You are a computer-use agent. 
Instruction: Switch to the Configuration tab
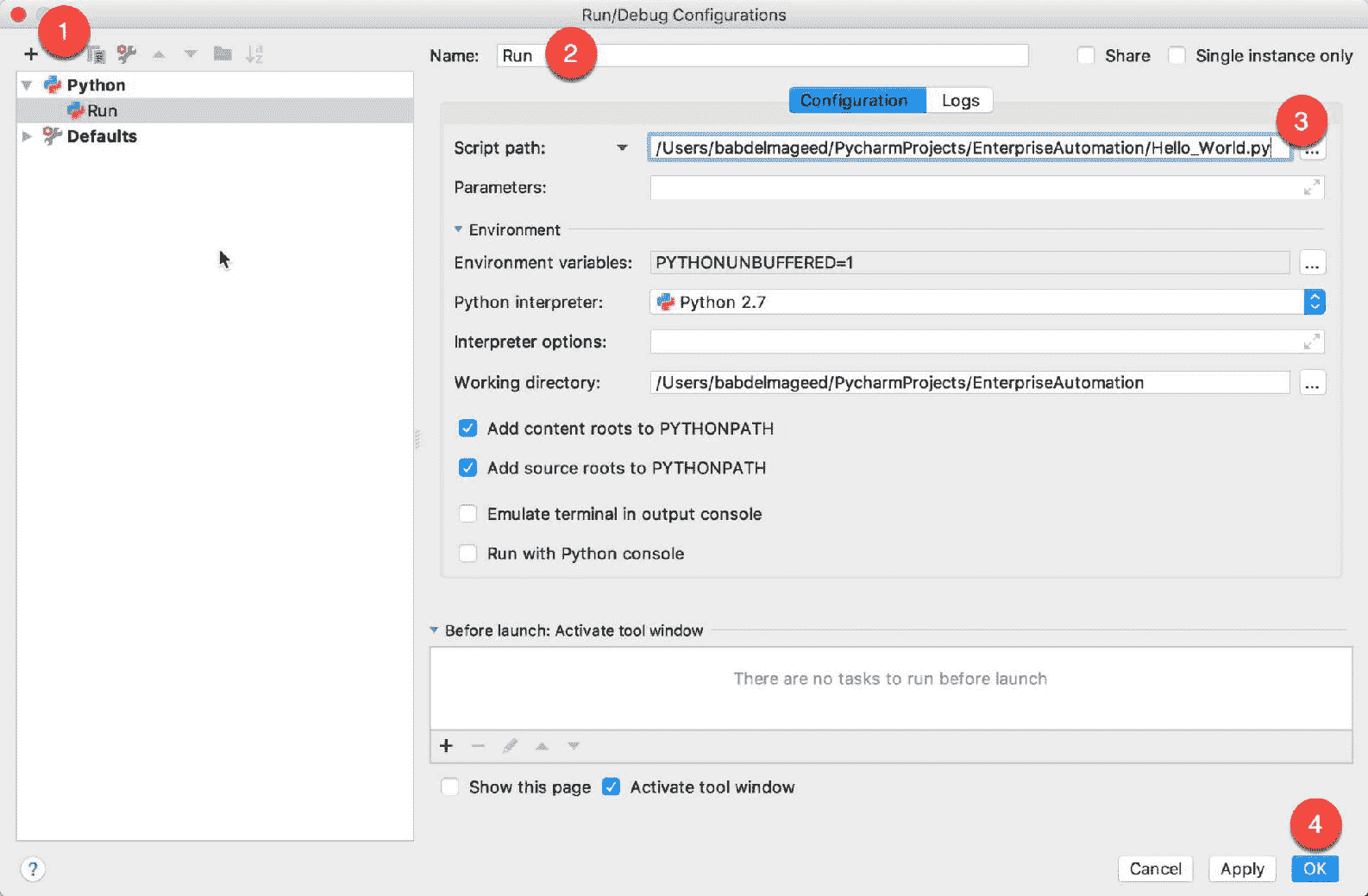(x=857, y=100)
